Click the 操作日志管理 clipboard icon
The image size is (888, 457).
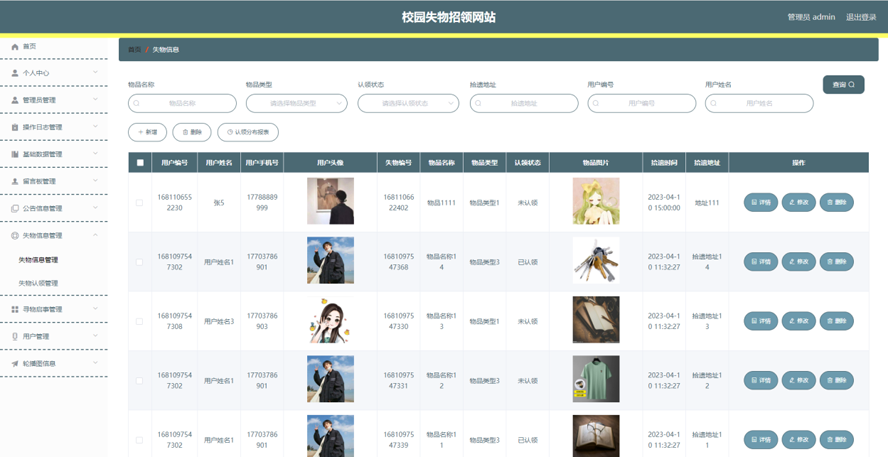15,127
